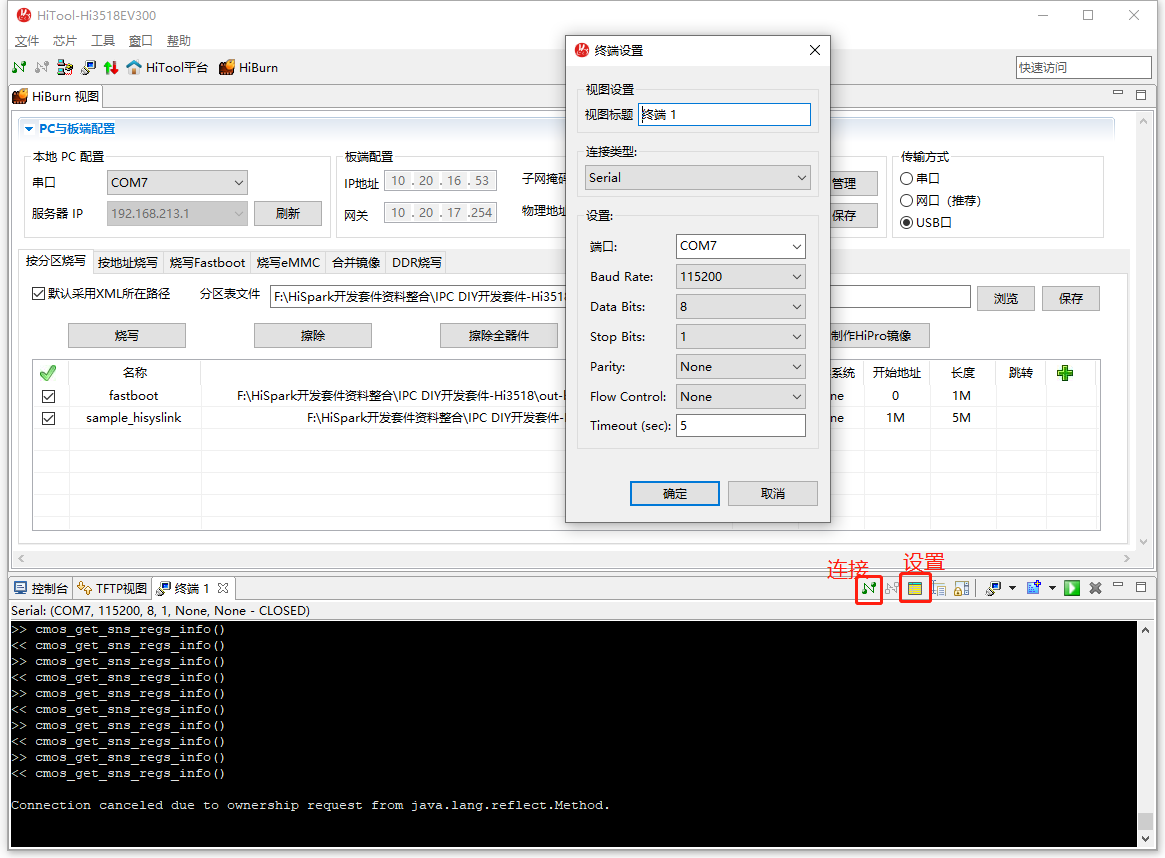
Task: Open the 端口 COM7 dropdown in the dialog
Action: (x=741, y=246)
